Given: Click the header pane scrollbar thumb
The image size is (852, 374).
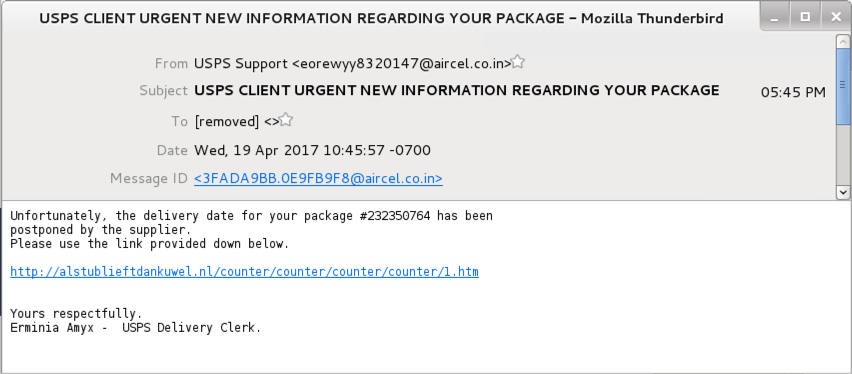Looking at the screenshot, I should (x=843, y=86).
